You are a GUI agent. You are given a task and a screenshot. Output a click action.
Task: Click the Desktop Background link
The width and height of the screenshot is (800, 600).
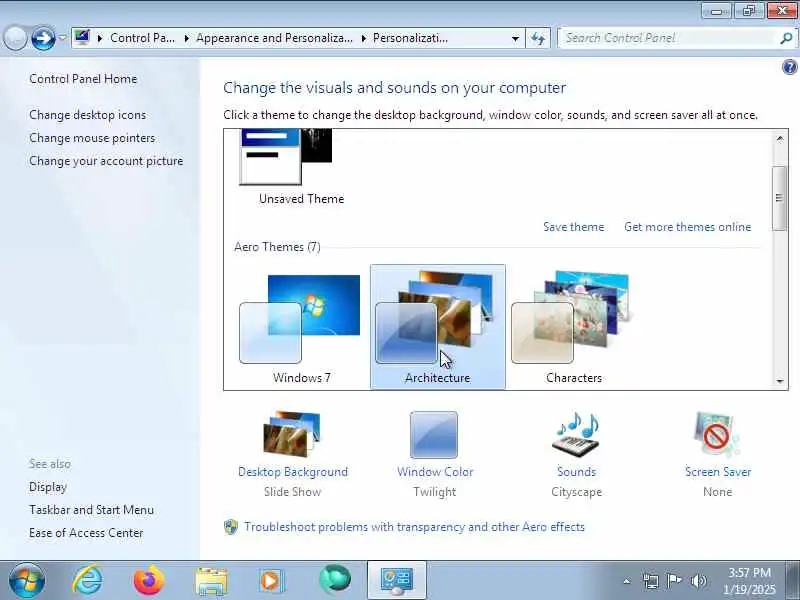click(293, 472)
